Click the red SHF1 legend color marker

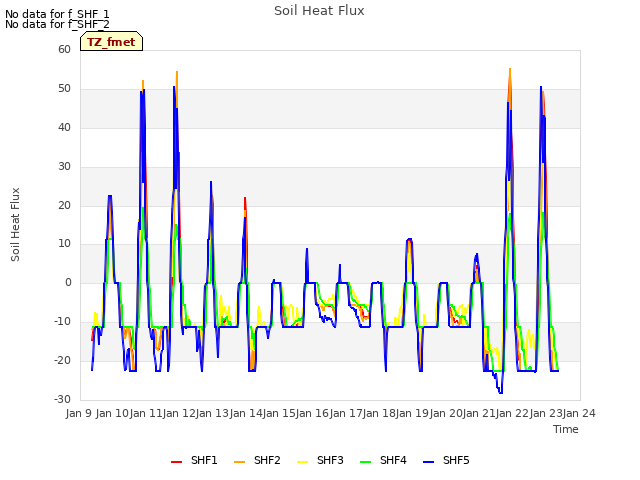pos(176,462)
